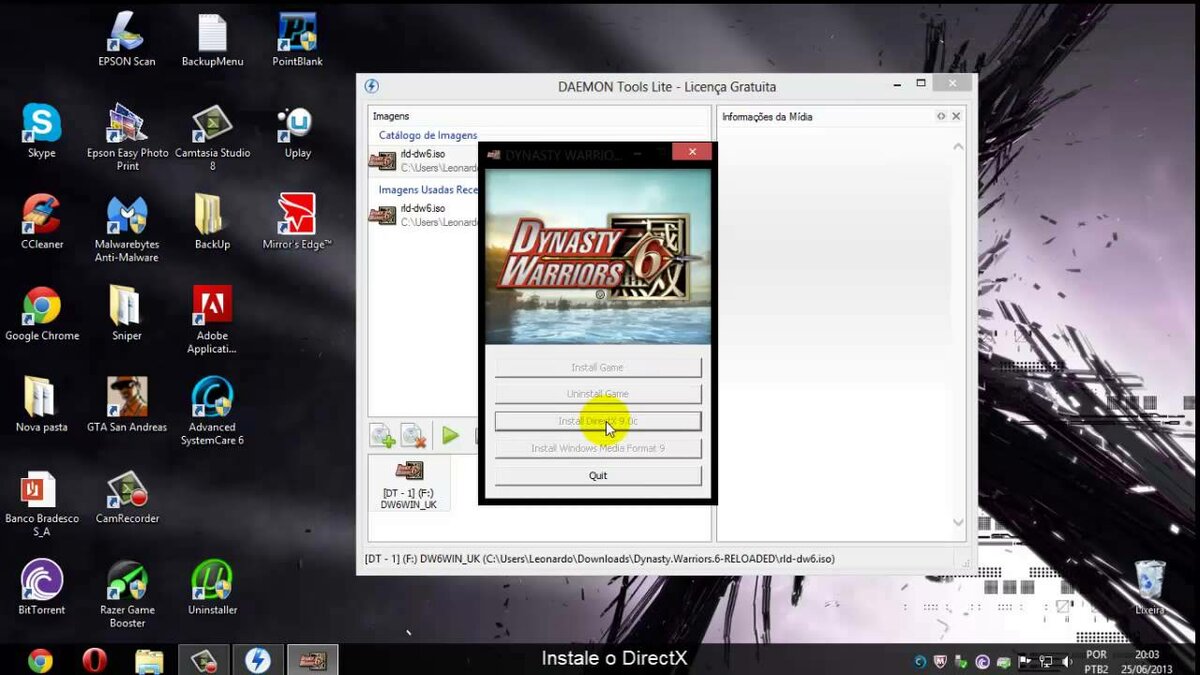Click the Add Image icon in DAEMON Tools

383,436
